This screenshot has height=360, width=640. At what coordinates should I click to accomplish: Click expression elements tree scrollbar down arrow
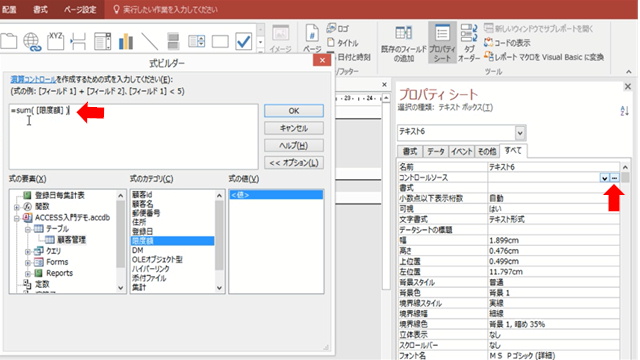pos(121,288)
